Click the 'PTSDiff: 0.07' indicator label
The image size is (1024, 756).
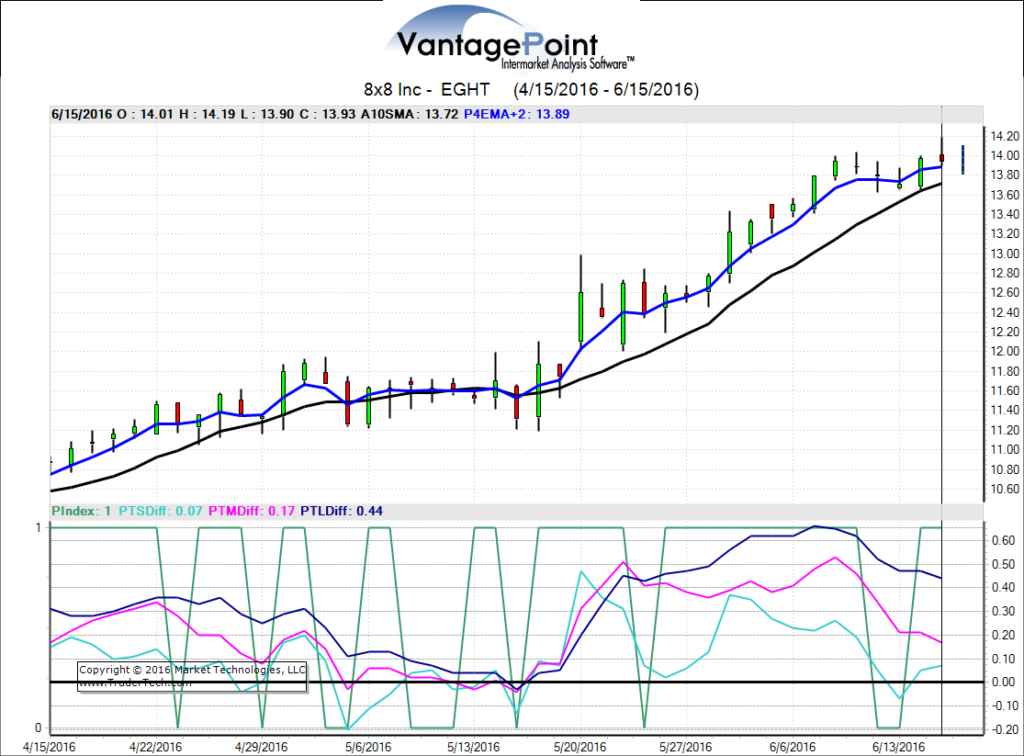[x=161, y=511]
